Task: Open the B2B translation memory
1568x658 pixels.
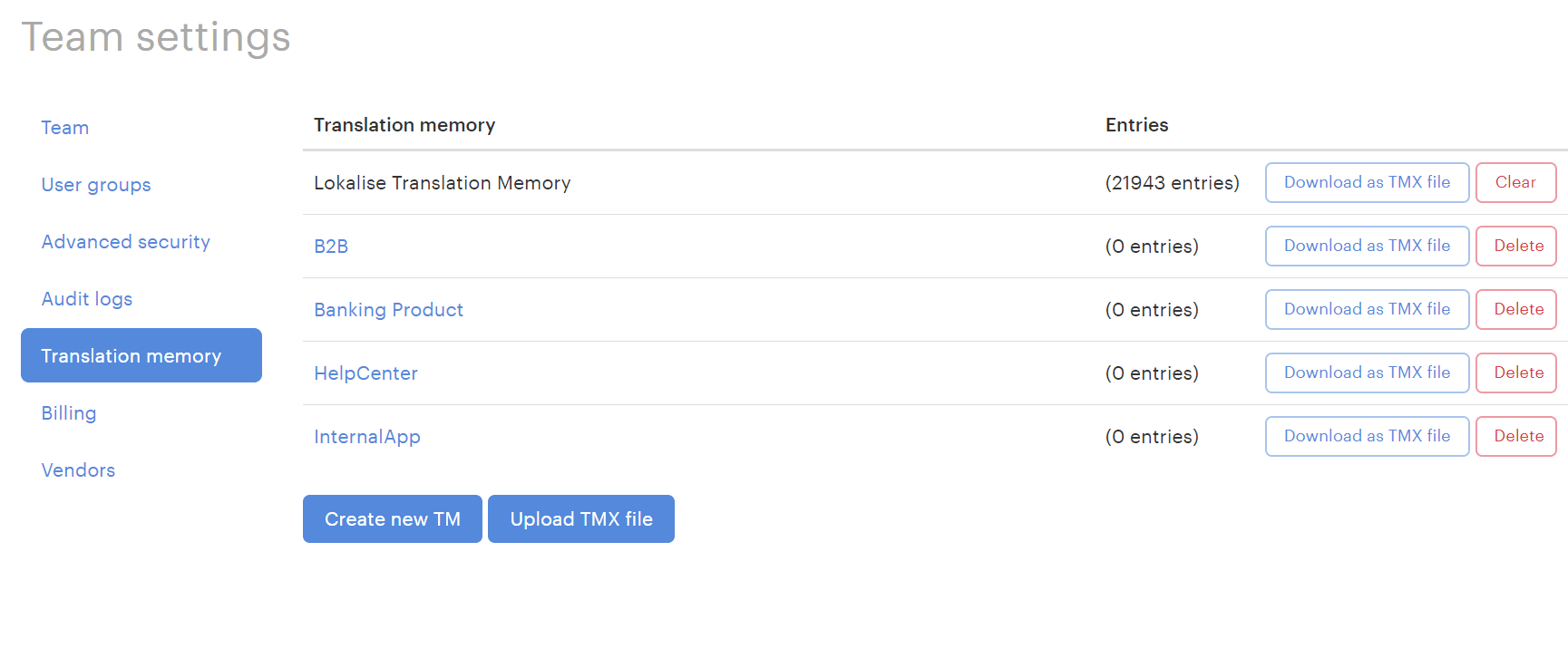Action: coord(331,247)
